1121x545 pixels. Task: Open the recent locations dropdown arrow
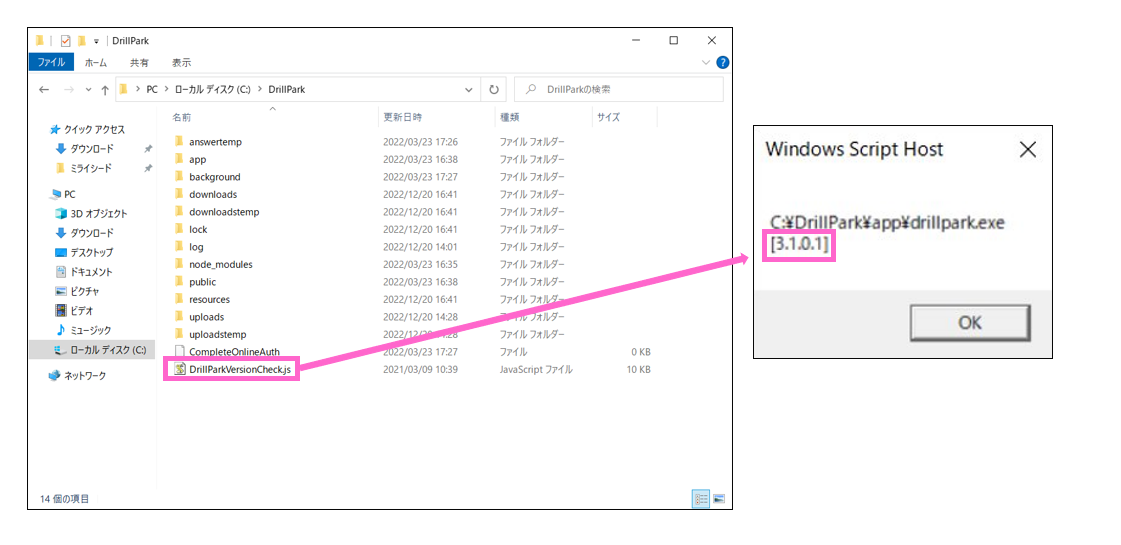pyautogui.click(x=88, y=89)
